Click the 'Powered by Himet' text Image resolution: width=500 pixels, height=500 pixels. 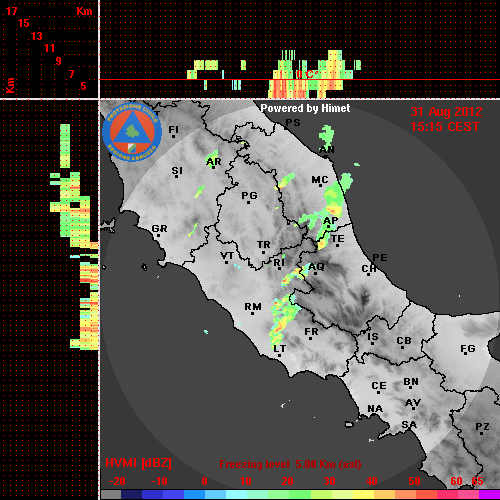(305, 108)
